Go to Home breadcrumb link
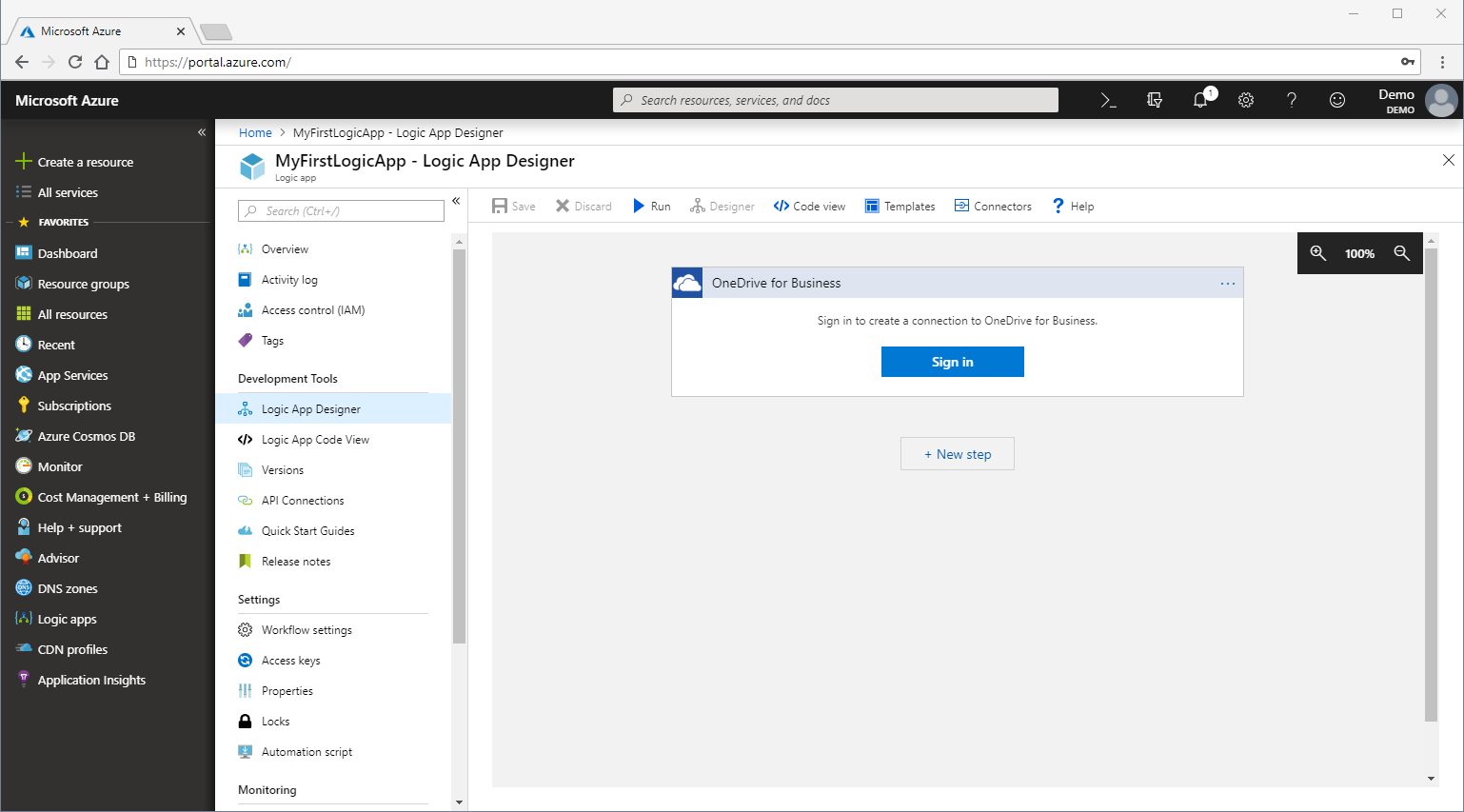The height and width of the screenshot is (812, 1464). (255, 133)
